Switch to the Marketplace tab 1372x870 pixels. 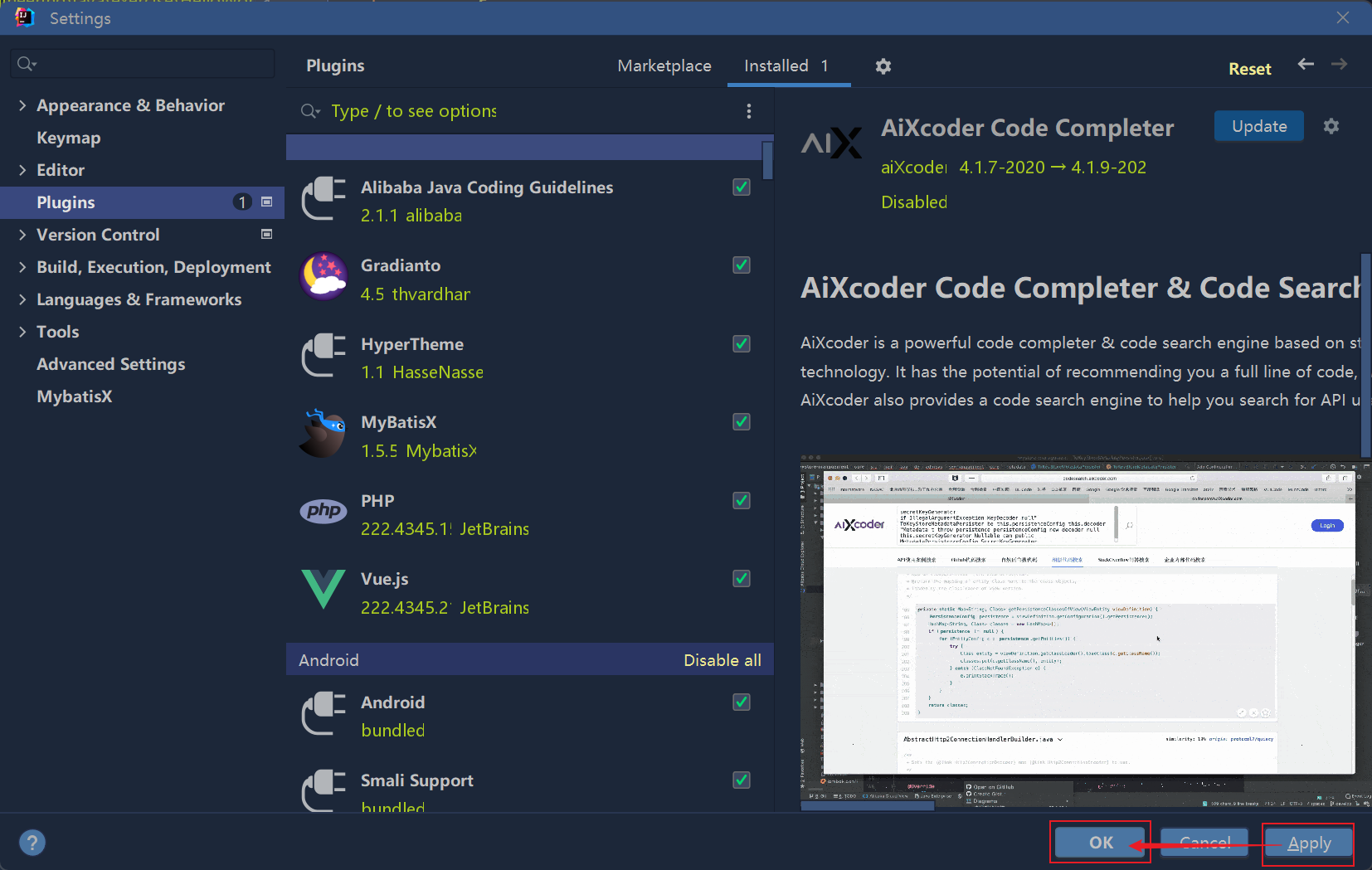click(664, 66)
